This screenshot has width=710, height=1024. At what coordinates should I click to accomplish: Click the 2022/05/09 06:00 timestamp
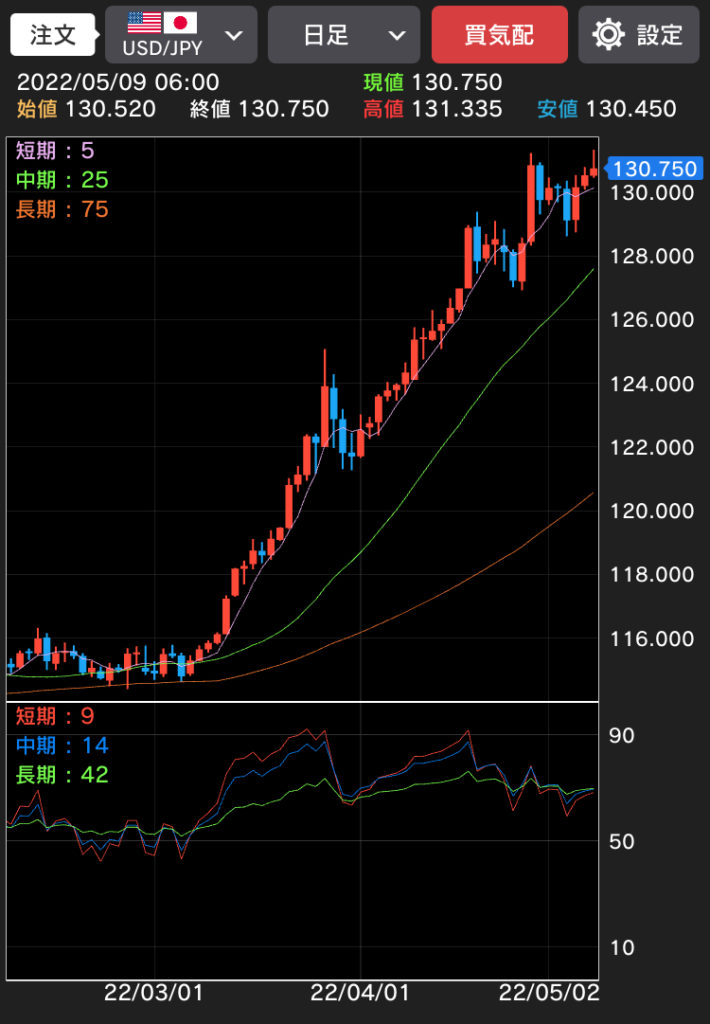pos(118,83)
